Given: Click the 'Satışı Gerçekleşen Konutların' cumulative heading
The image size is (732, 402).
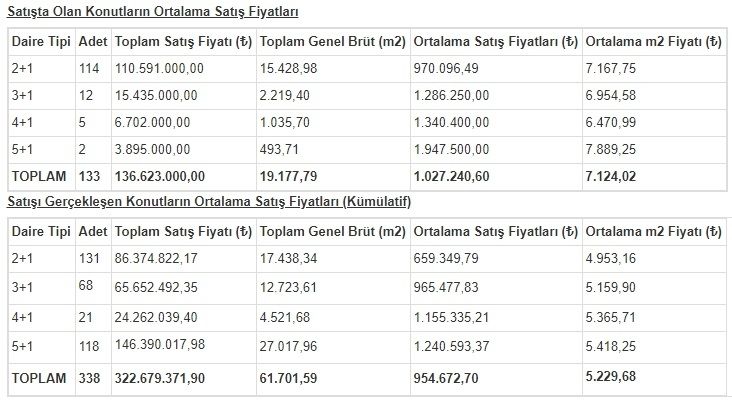Looking at the screenshot, I should [209, 201].
